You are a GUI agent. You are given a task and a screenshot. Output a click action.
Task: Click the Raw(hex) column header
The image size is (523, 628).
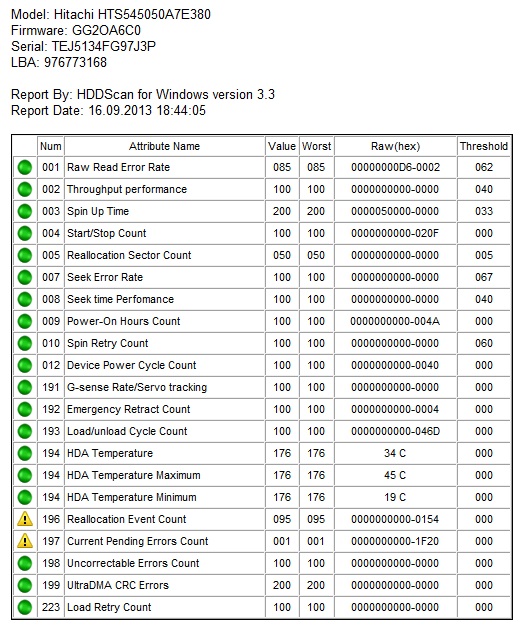coord(395,146)
